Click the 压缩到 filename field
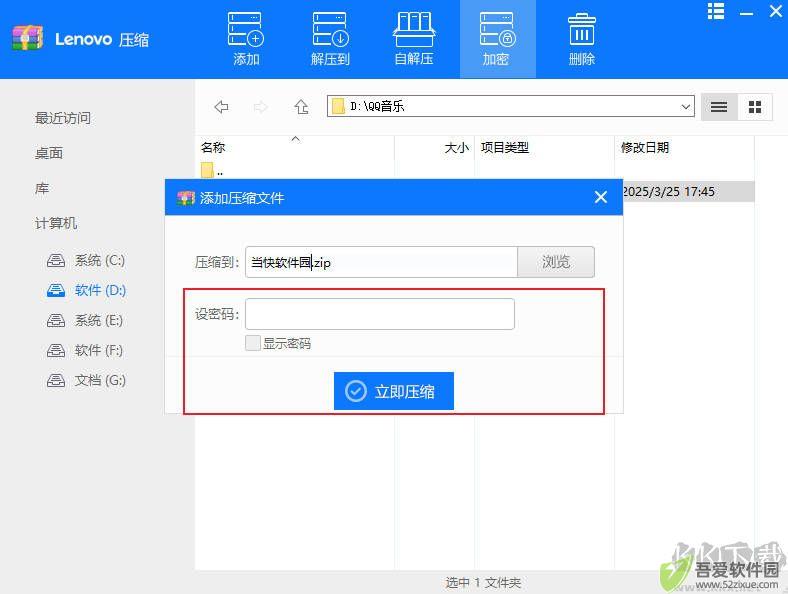The width and height of the screenshot is (788, 594). tap(381, 262)
